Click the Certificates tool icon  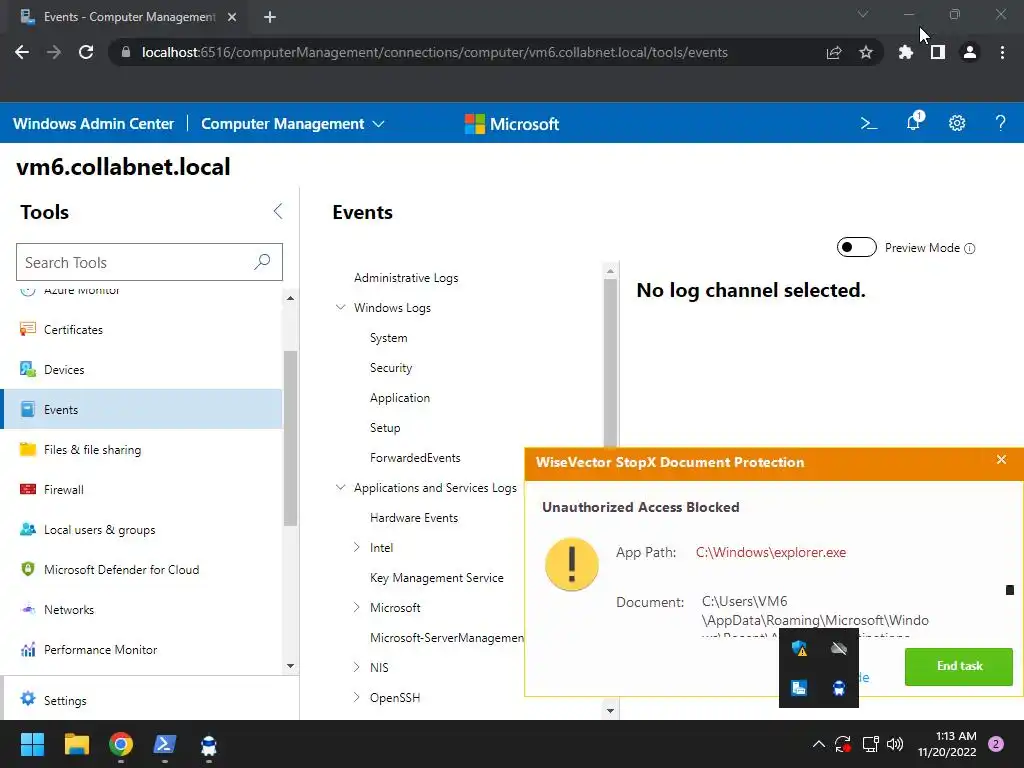27,329
